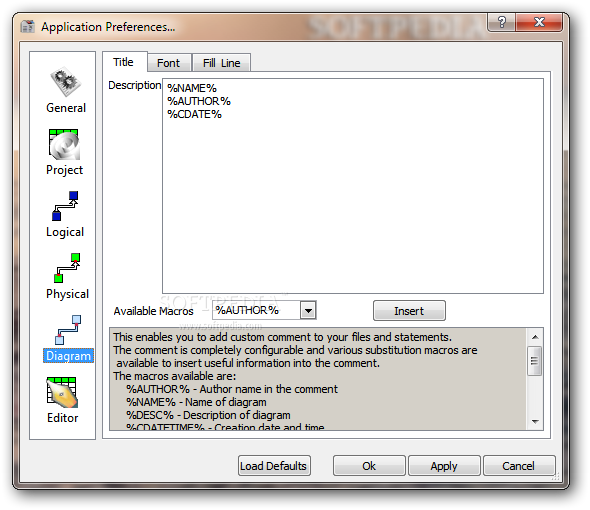Open the Editor preferences section
The width and height of the screenshot is (590, 510).
click(62, 401)
